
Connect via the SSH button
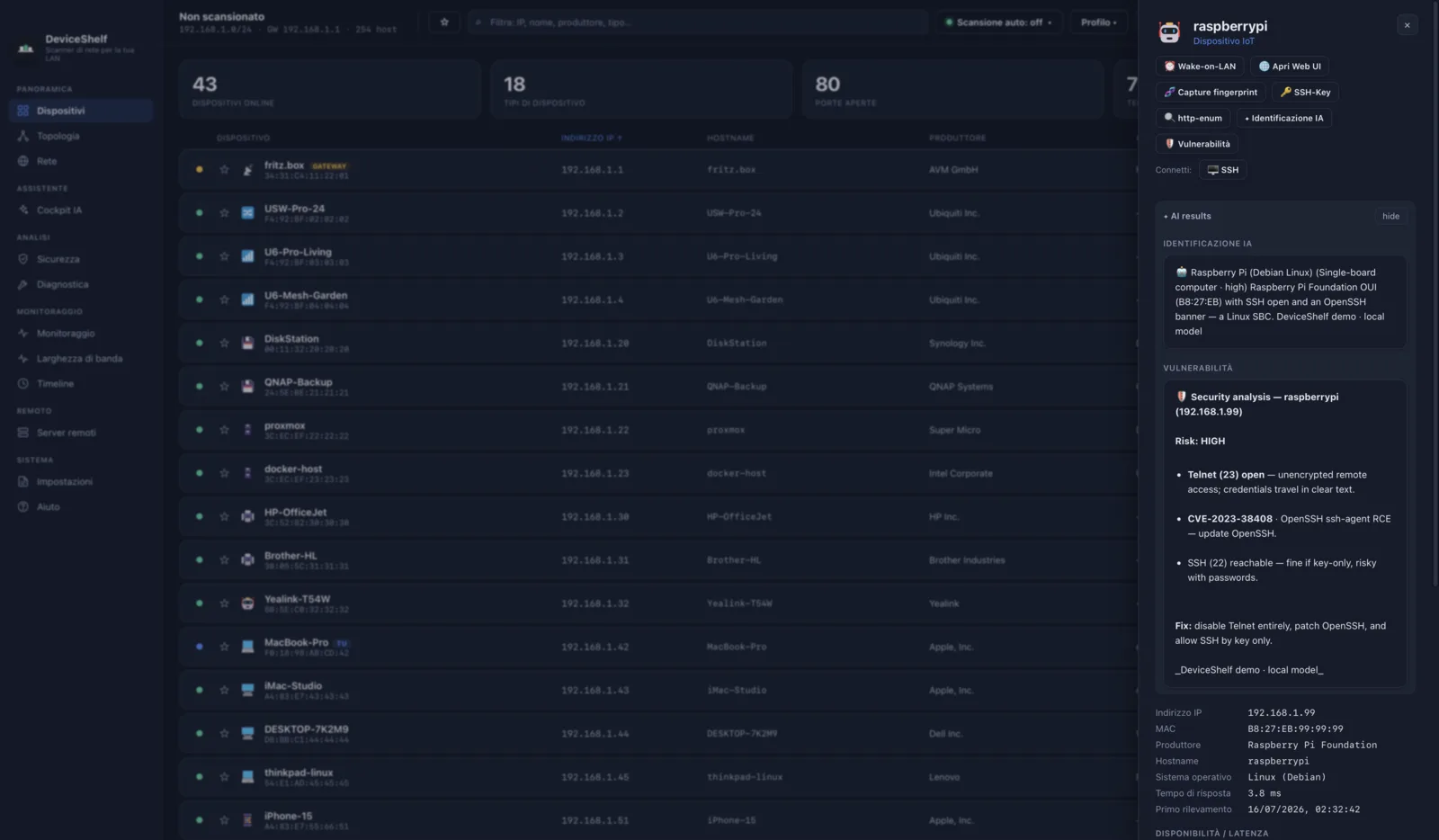click(1222, 170)
